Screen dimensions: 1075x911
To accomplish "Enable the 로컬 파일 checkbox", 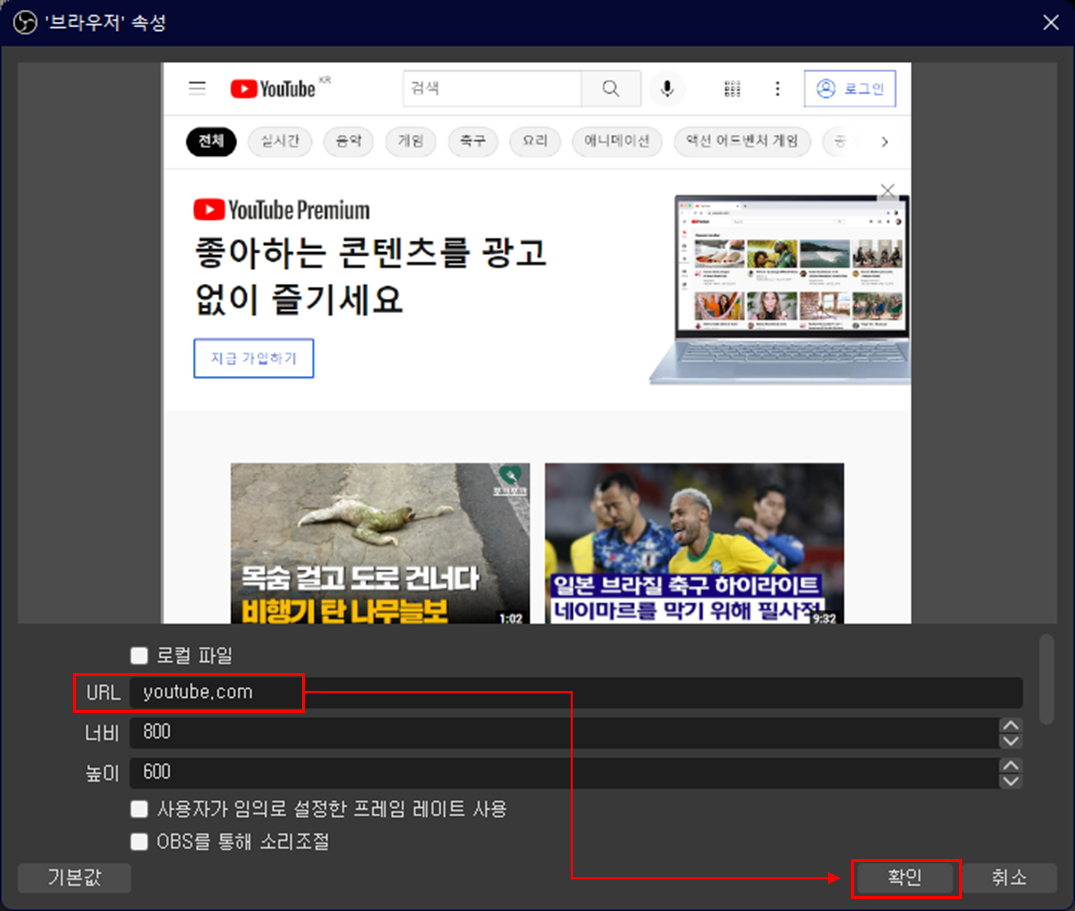I will click(139, 656).
